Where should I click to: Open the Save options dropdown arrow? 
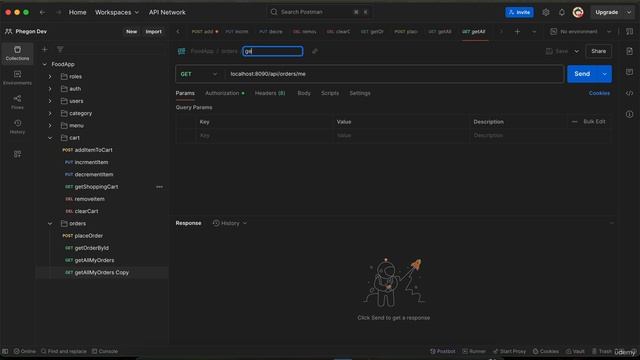point(576,51)
